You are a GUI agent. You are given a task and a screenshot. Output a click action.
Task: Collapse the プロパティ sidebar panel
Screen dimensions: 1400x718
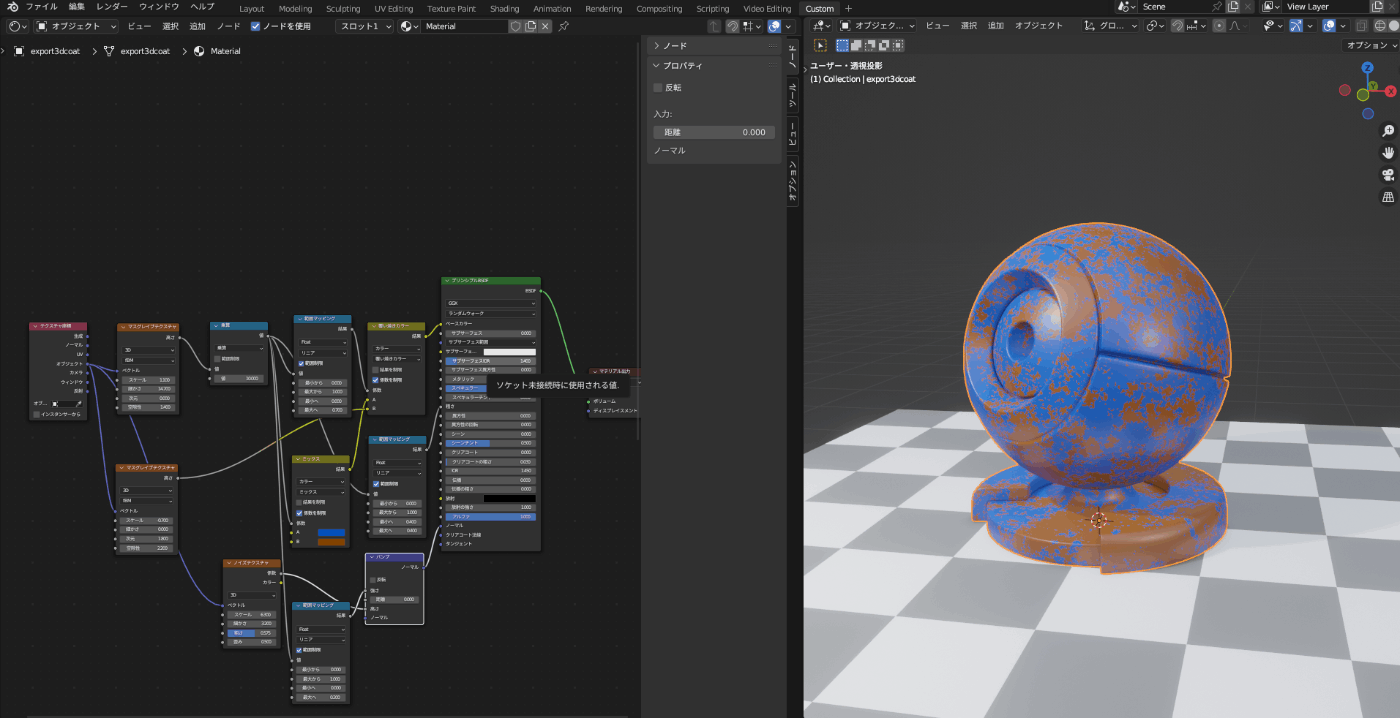(657, 66)
